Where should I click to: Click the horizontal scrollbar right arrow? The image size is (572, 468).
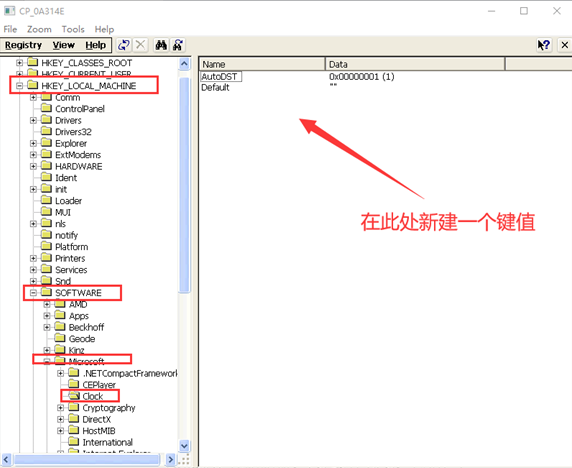coord(170,459)
